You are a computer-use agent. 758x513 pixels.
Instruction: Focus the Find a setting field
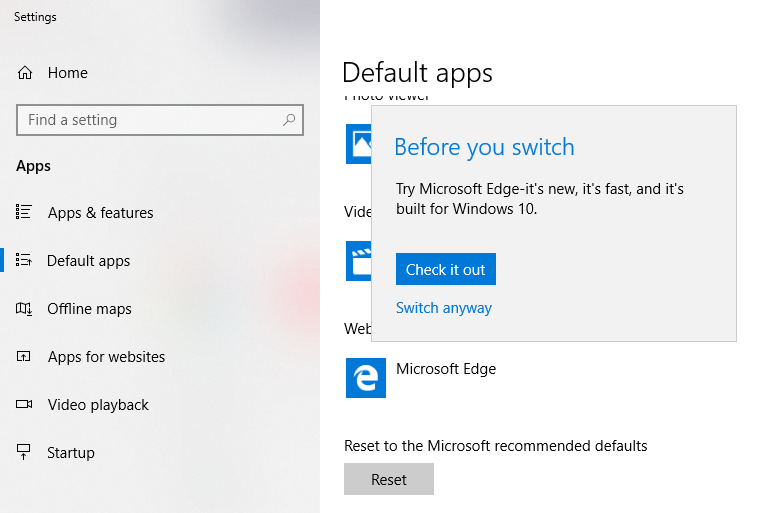point(160,119)
